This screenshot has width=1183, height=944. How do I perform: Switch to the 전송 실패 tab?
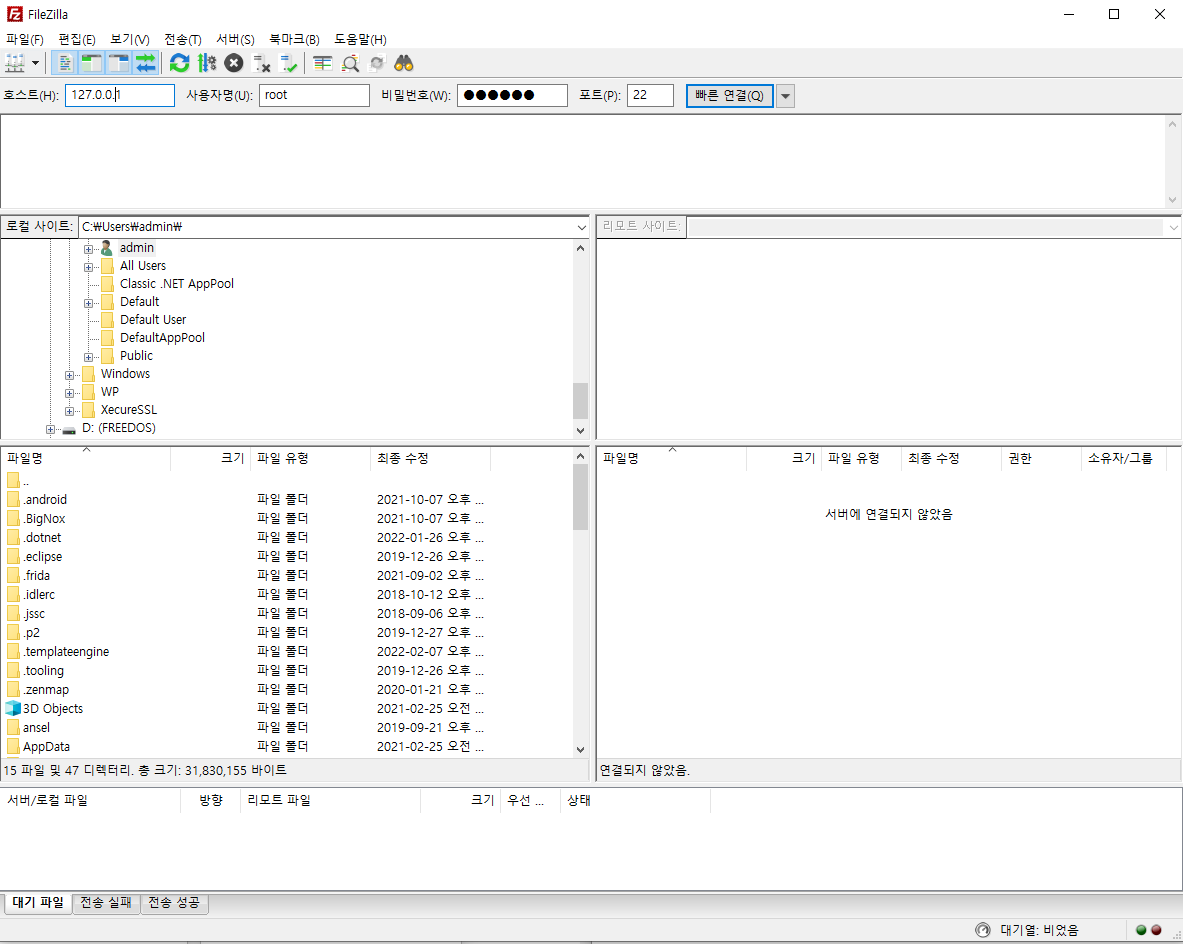point(106,902)
